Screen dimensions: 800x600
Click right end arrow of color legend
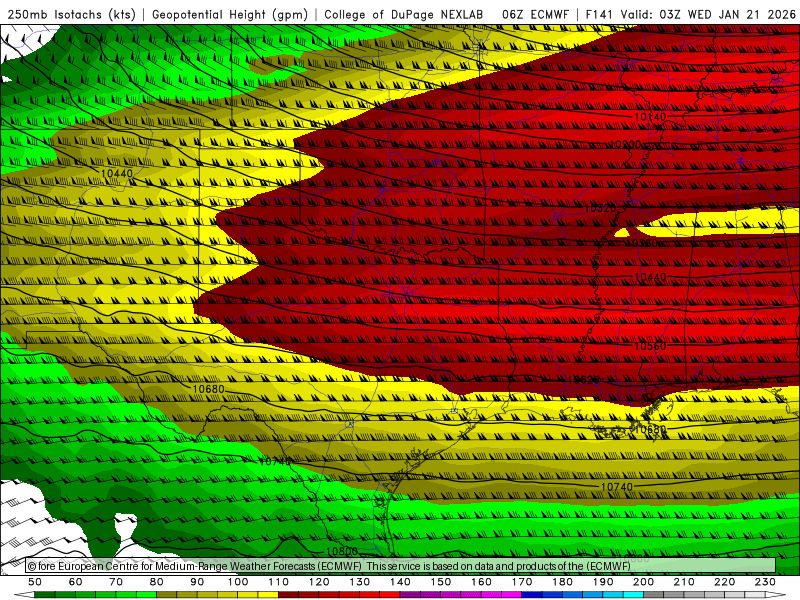click(x=776, y=595)
